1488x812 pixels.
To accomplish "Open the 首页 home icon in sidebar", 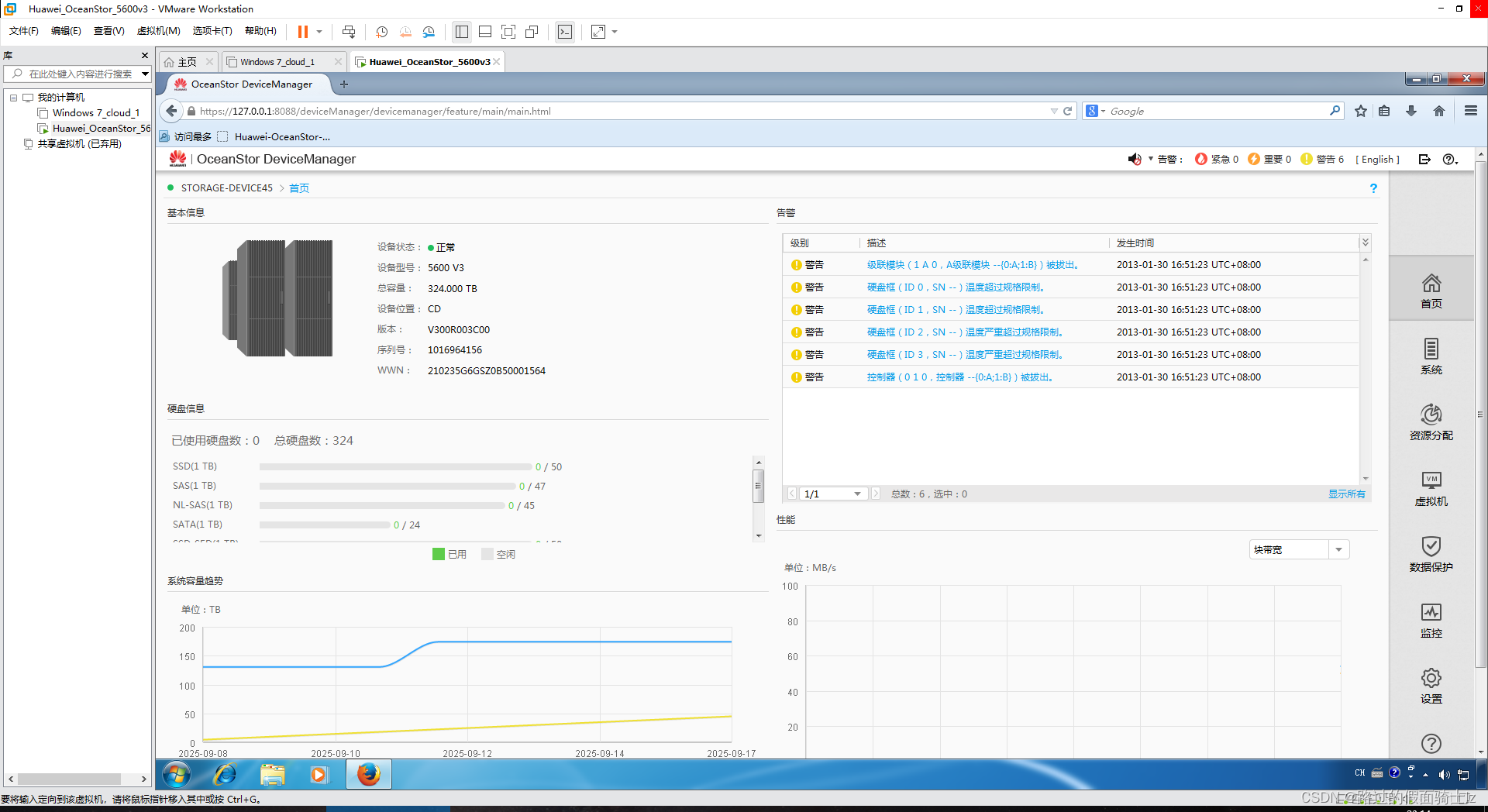I will pos(1431,290).
